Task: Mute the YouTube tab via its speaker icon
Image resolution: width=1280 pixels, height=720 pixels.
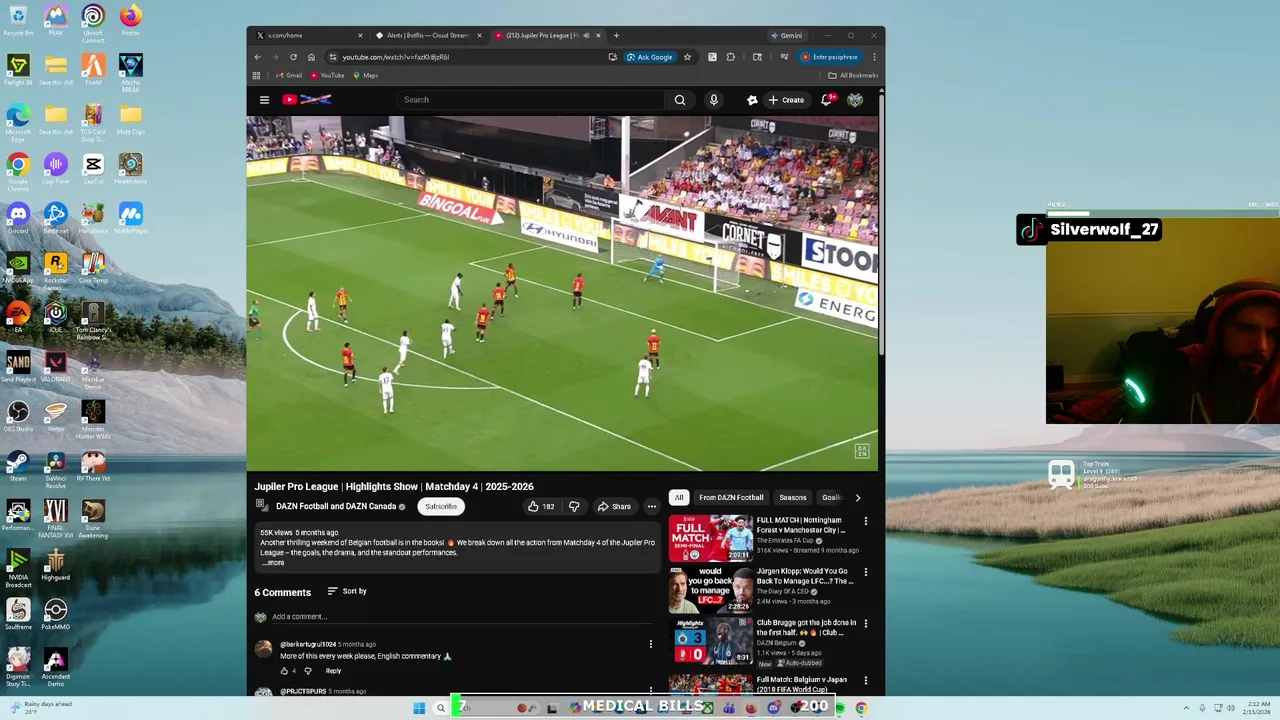Action: pos(586,35)
